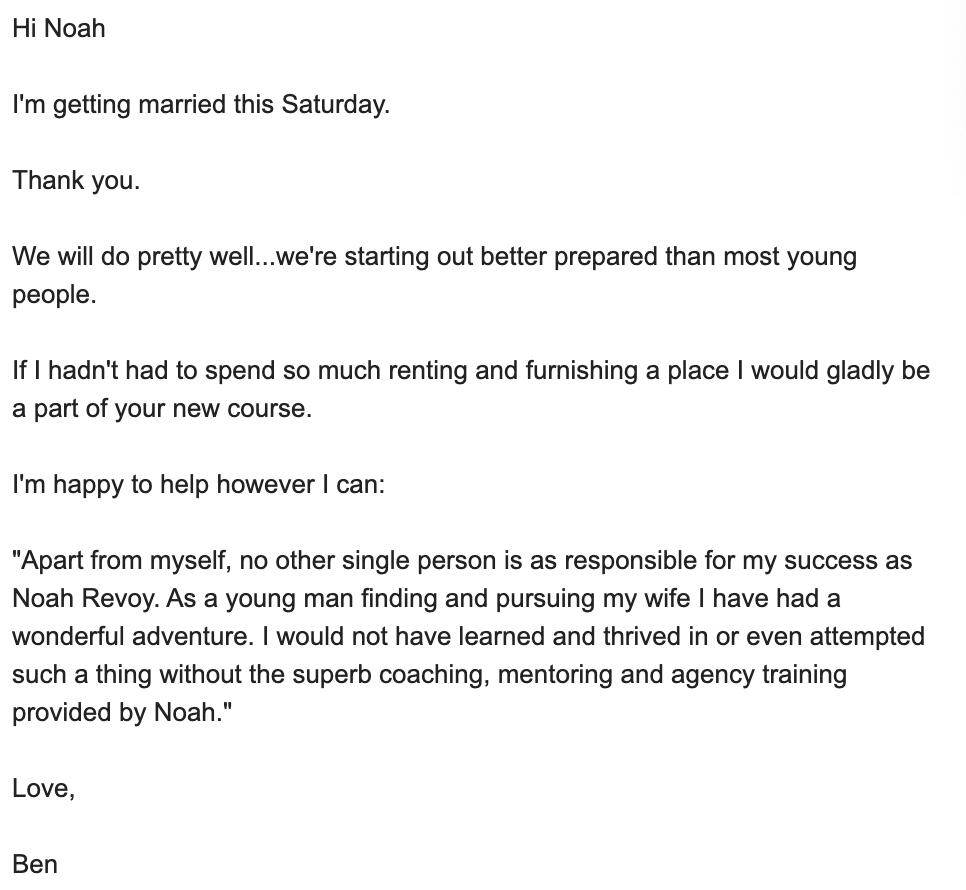Click the closing text "provided by Noah."

[121, 712]
